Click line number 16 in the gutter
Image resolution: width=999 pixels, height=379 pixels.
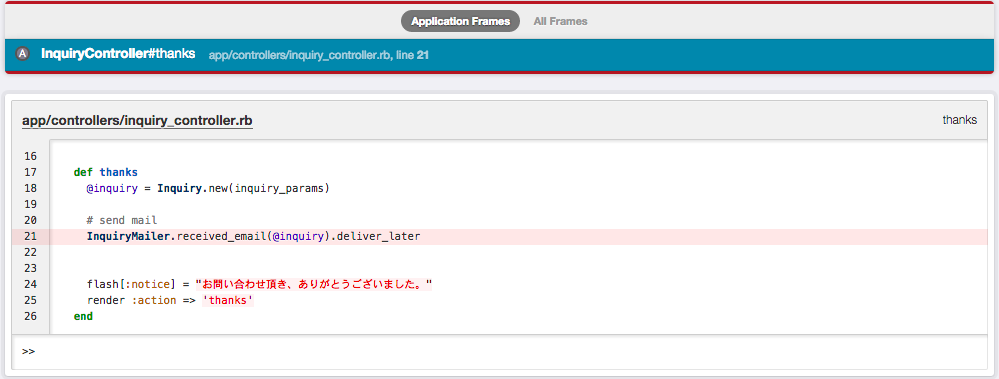[30, 156]
